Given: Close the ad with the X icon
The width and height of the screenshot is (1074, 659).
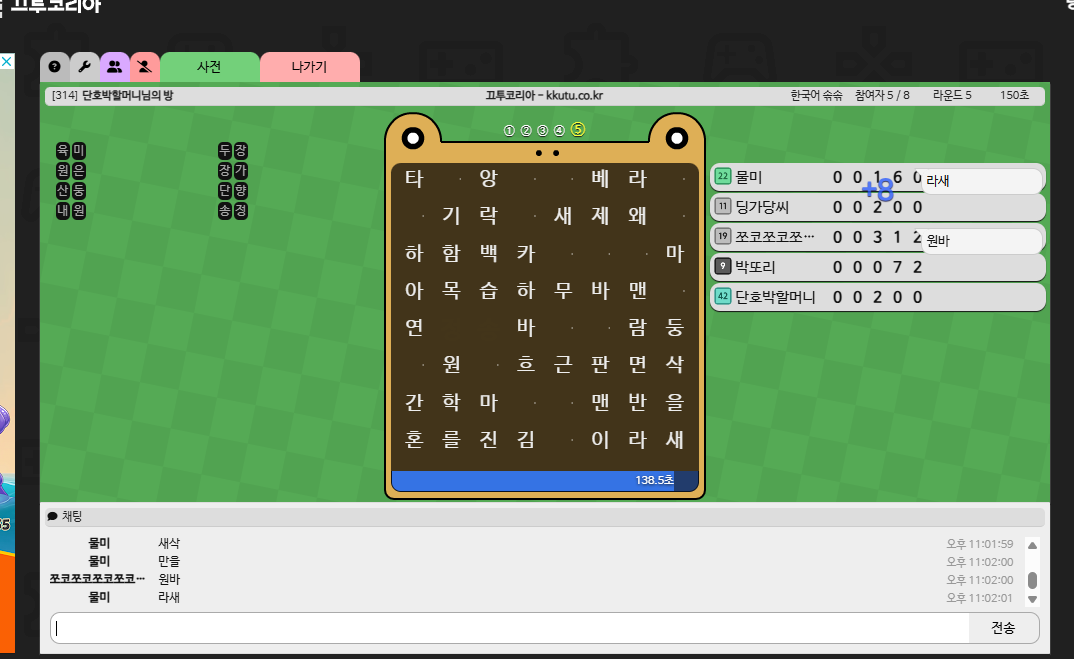Looking at the screenshot, I should (6, 61).
